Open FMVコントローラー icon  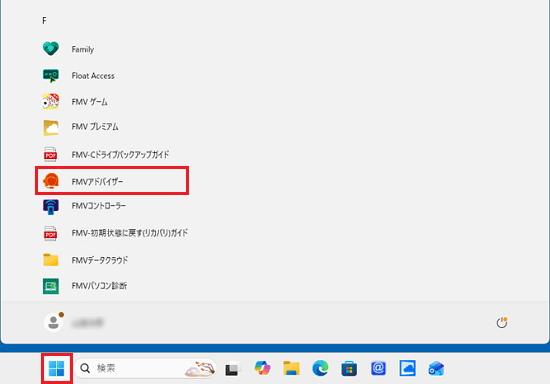coord(51,207)
